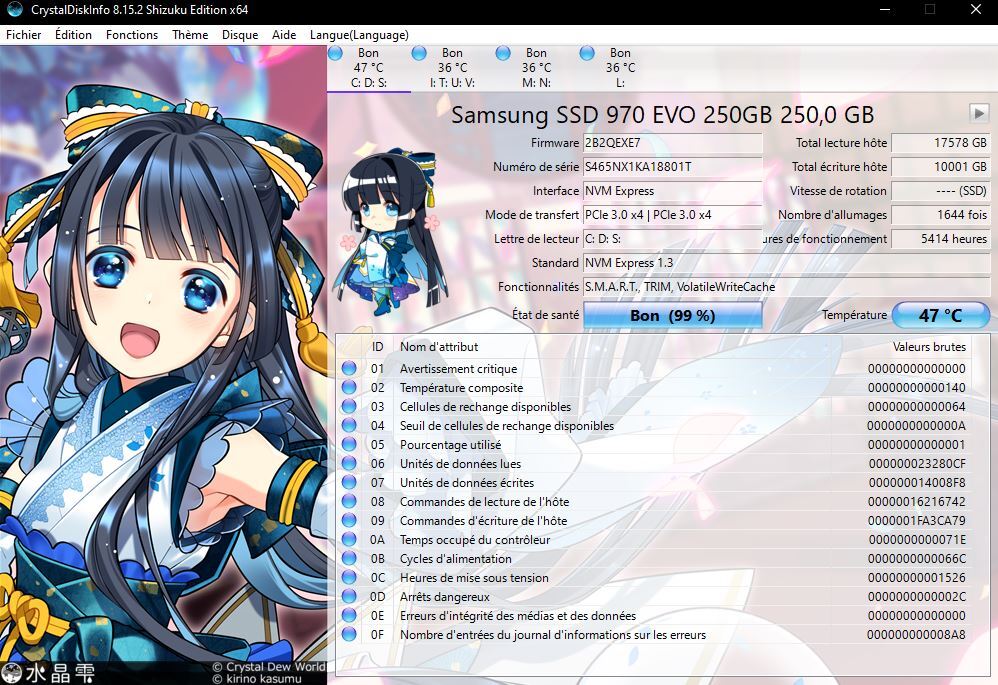This screenshot has width=998, height=685.
Task: Open the Langue(Language) menu
Action: pos(359,34)
